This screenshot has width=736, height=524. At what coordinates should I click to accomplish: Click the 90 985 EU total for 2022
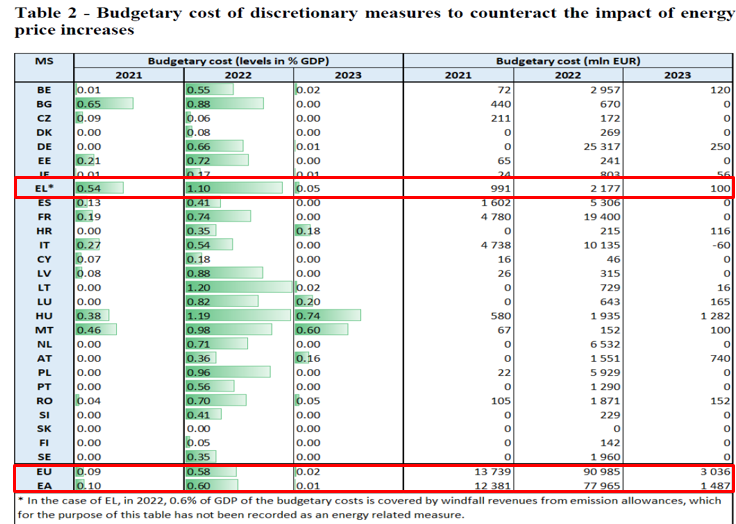point(596,471)
